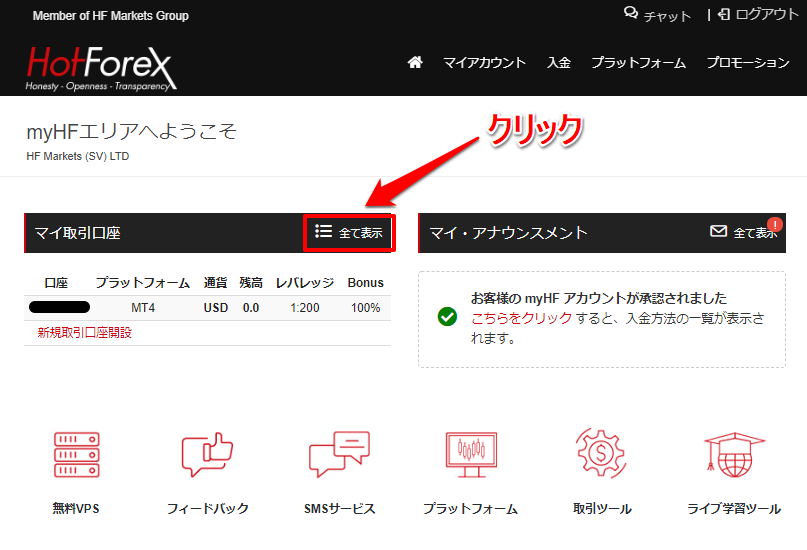This screenshot has height=550, width=807.
Task: Click the プラットフォーム label under monitor icon
Action: point(470,509)
